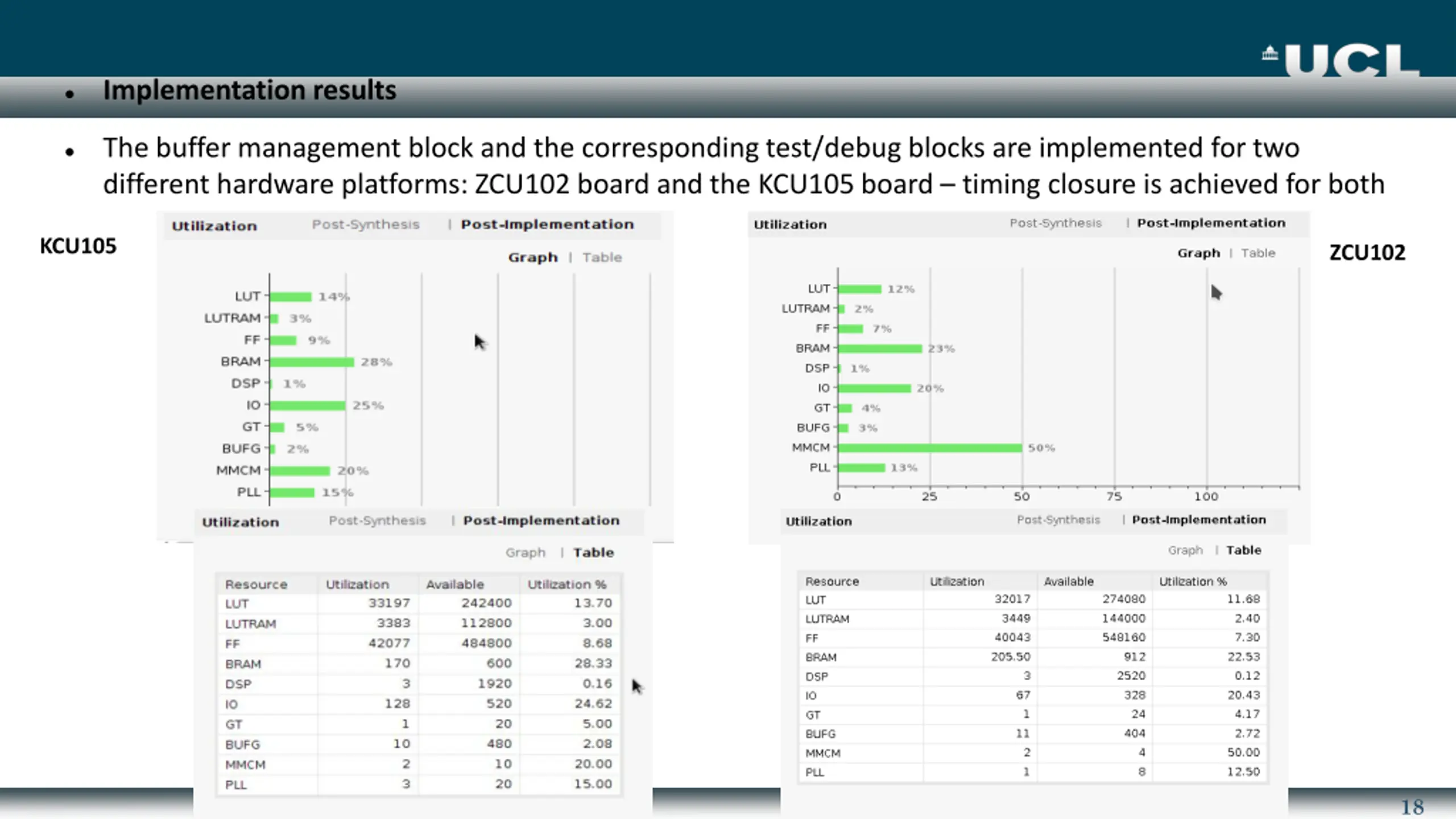The image size is (1456, 819).
Task: Select IO percent cell 24.62
Action: (x=593, y=704)
